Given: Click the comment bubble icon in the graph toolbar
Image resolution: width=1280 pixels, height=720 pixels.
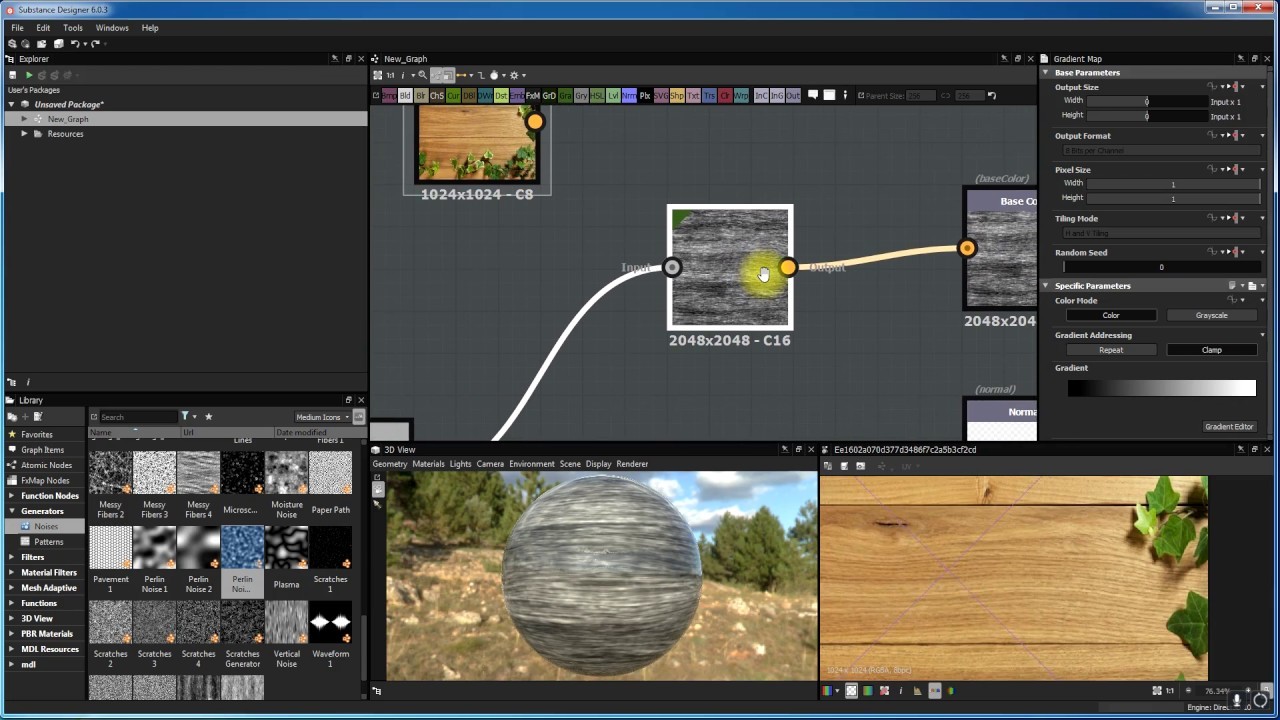Looking at the screenshot, I should [x=813, y=95].
